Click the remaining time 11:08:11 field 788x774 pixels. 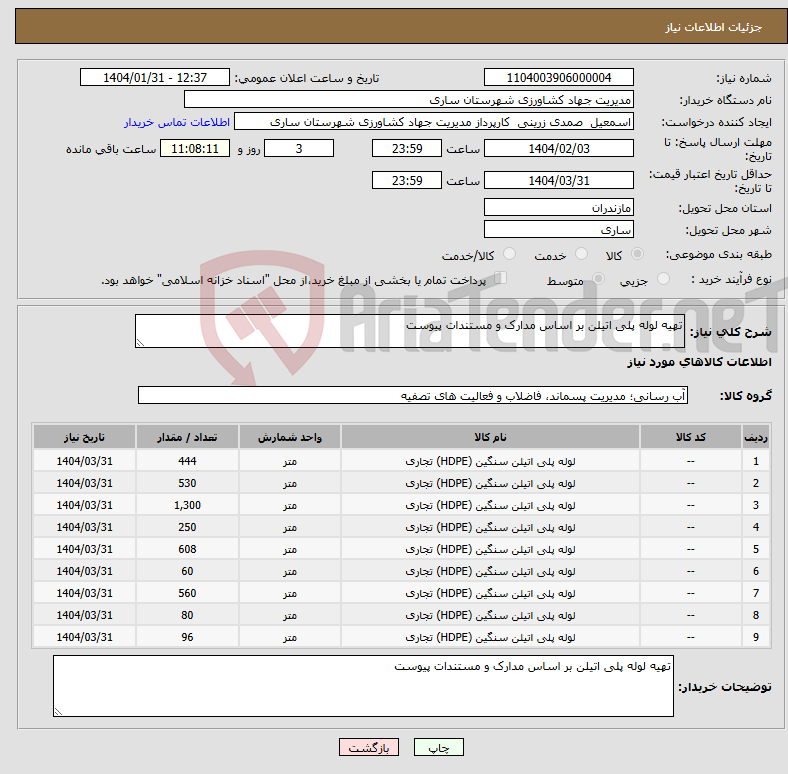point(195,148)
